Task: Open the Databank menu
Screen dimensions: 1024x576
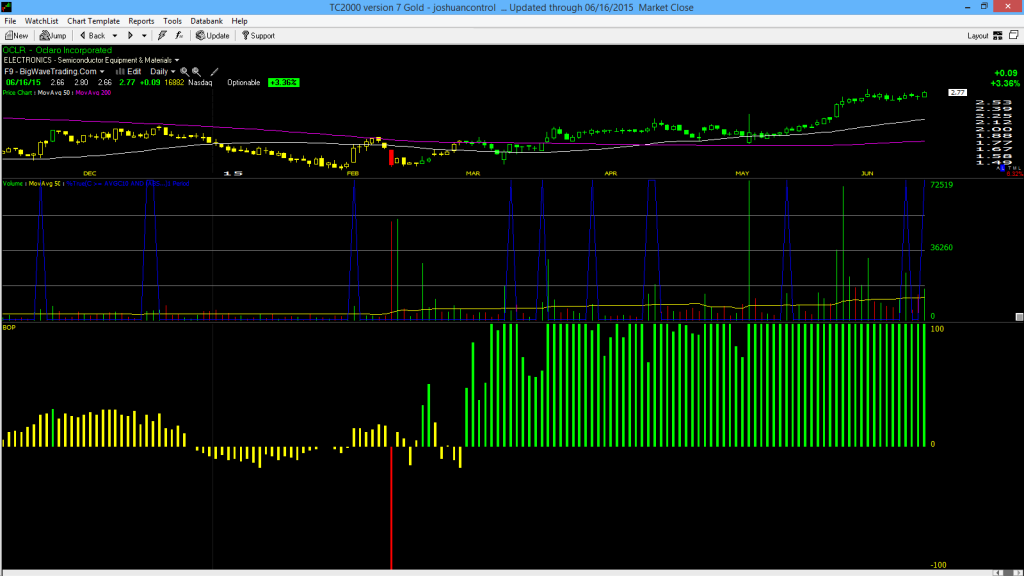Action: click(x=206, y=21)
